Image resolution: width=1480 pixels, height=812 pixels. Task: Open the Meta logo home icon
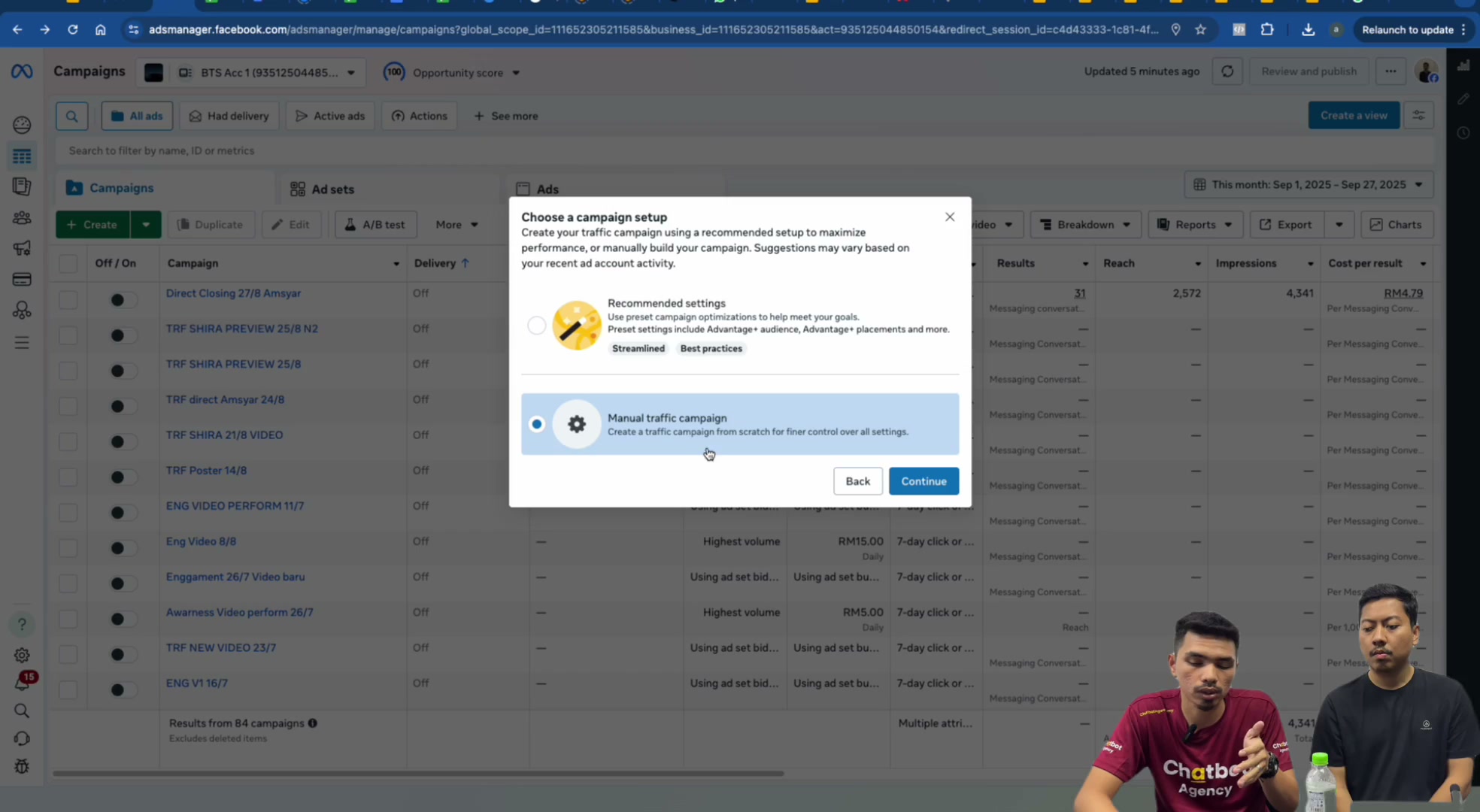point(22,71)
